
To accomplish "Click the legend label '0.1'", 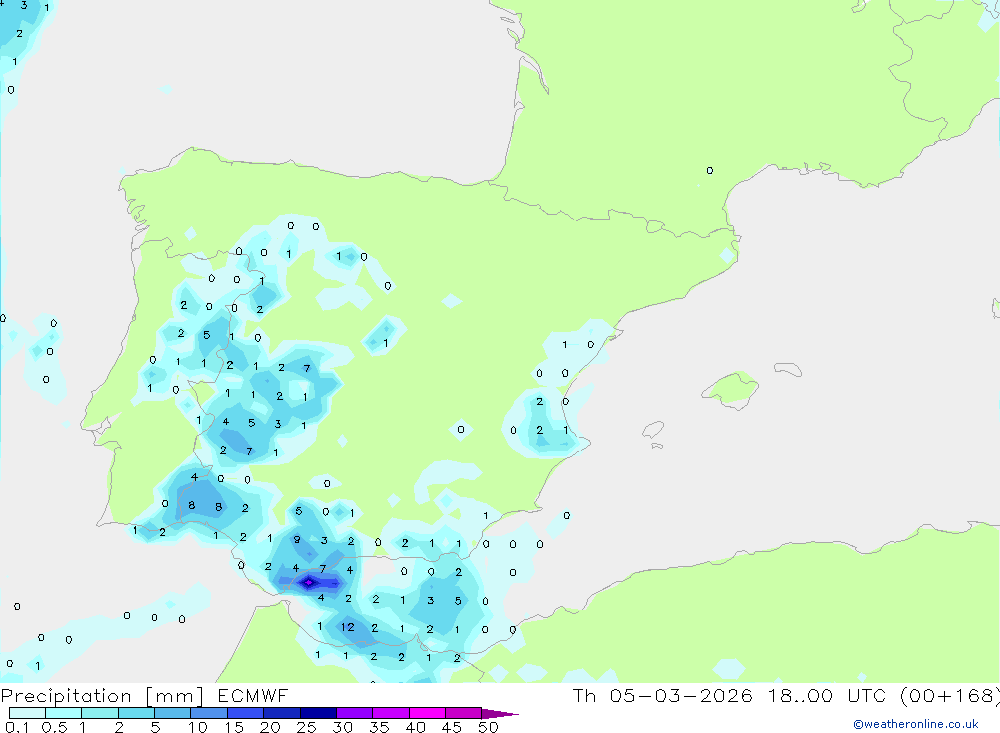I will (x=17, y=727).
